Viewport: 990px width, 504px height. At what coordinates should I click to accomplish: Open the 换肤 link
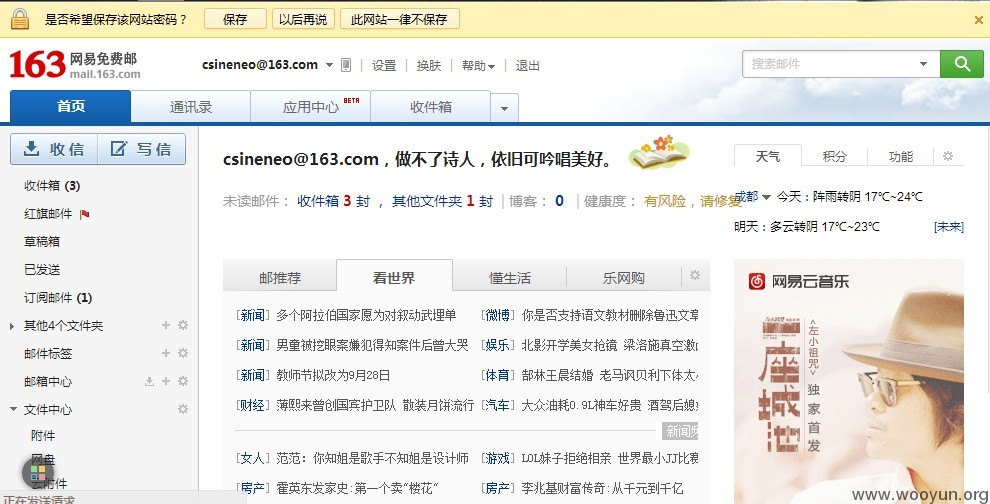pyautogui.click(x=429, y=66)
